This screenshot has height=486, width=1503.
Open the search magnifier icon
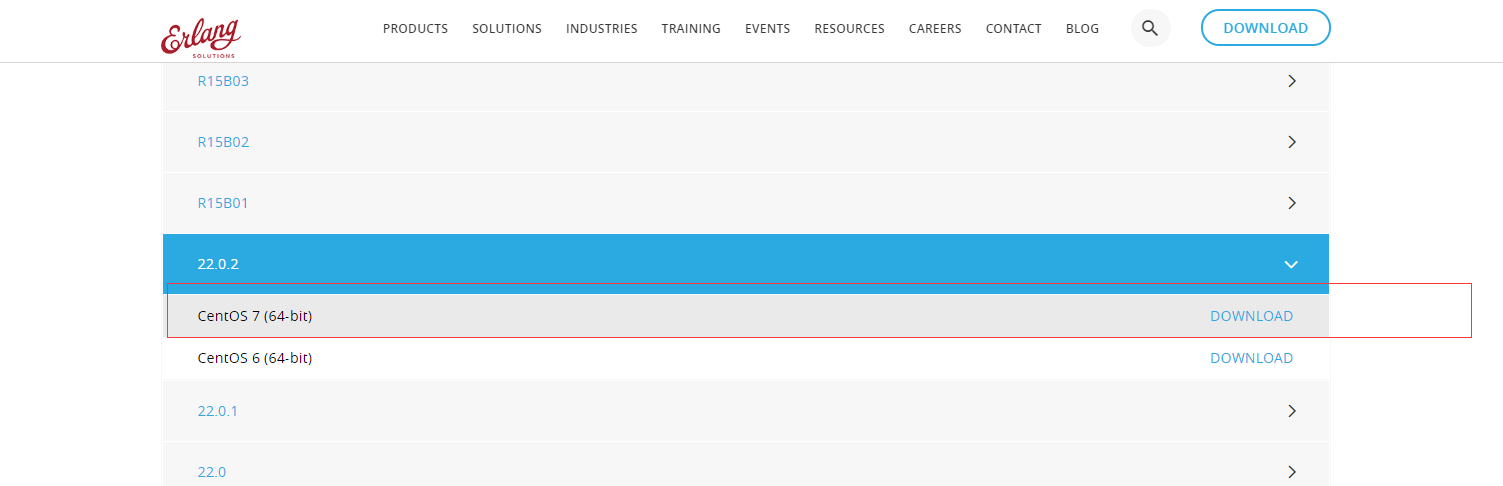click(1150, 28)
